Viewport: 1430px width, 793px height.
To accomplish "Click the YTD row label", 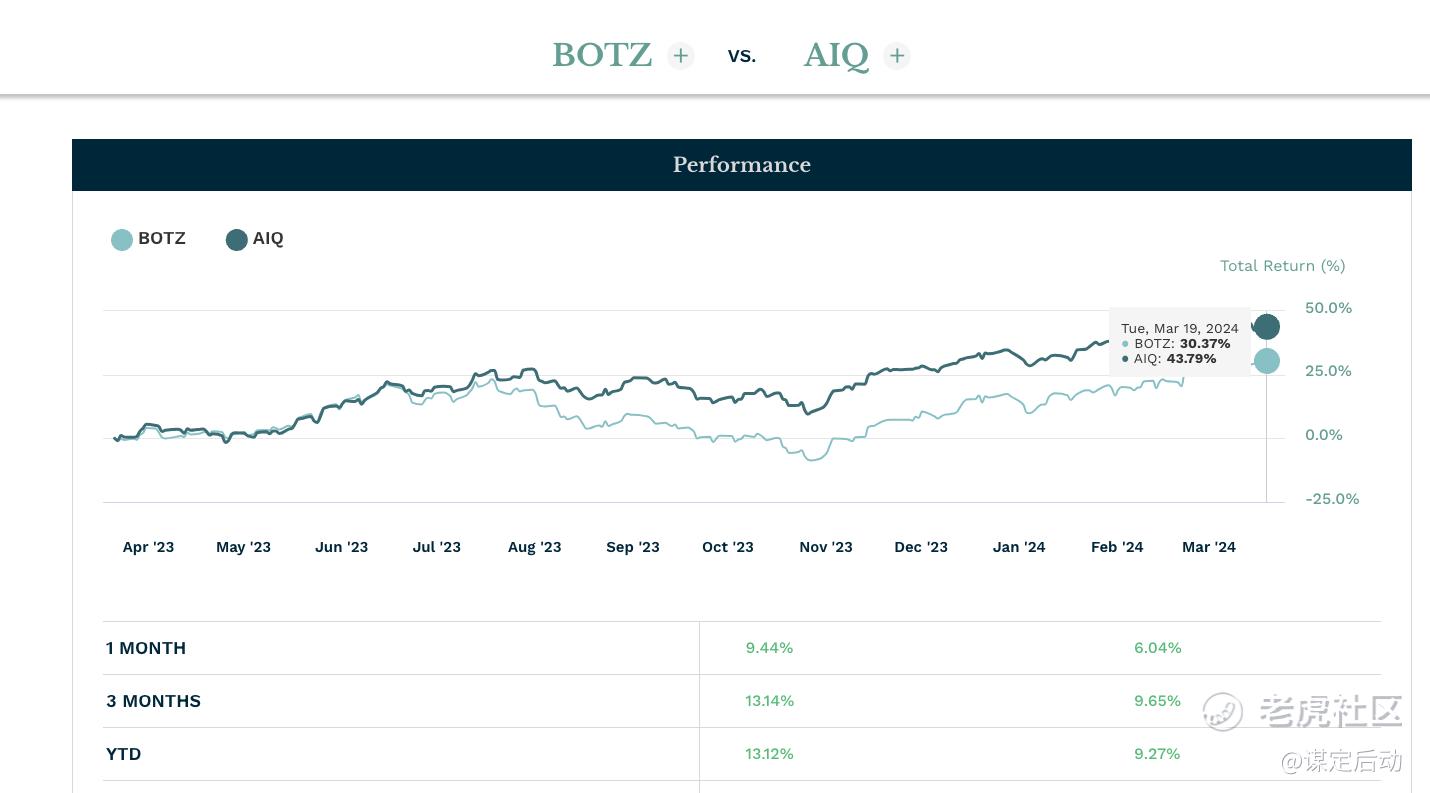I will 124,754.
